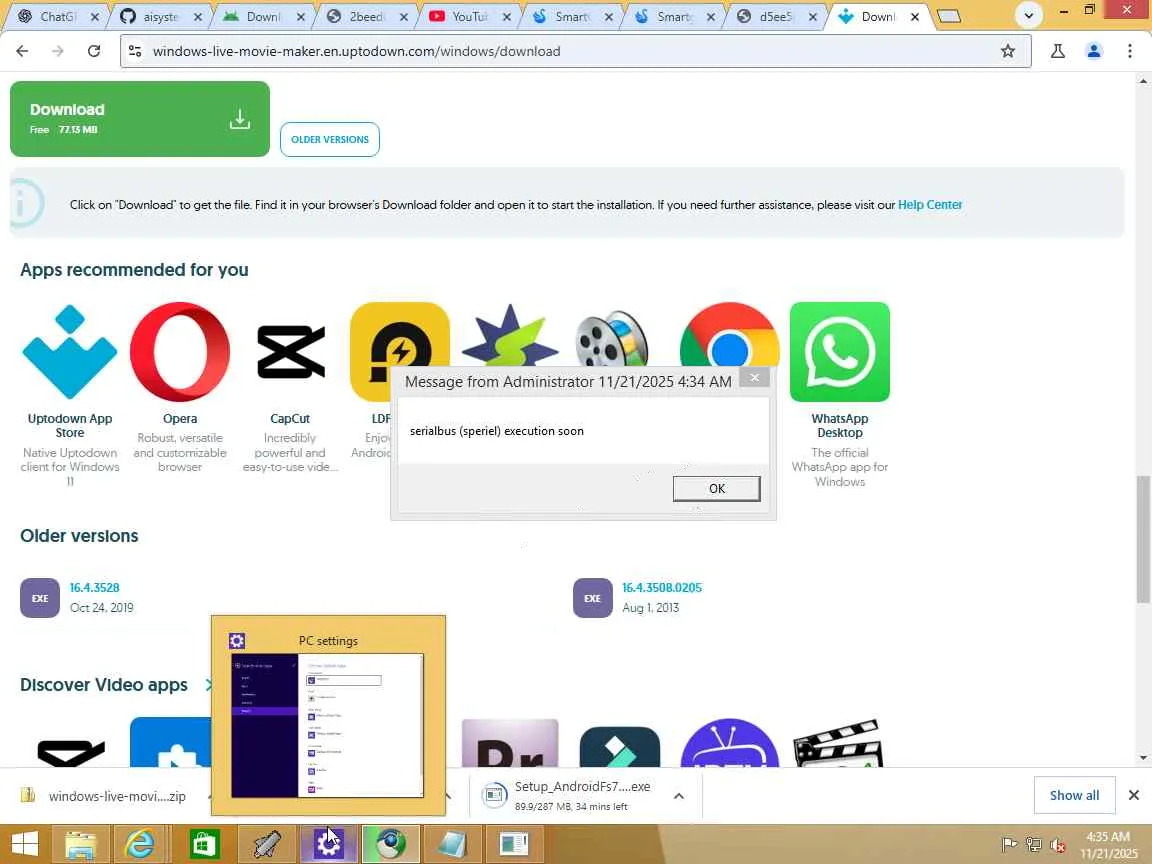
Task: Expand options for Setup_AndroidFs7 download
Action: (679, 796)
